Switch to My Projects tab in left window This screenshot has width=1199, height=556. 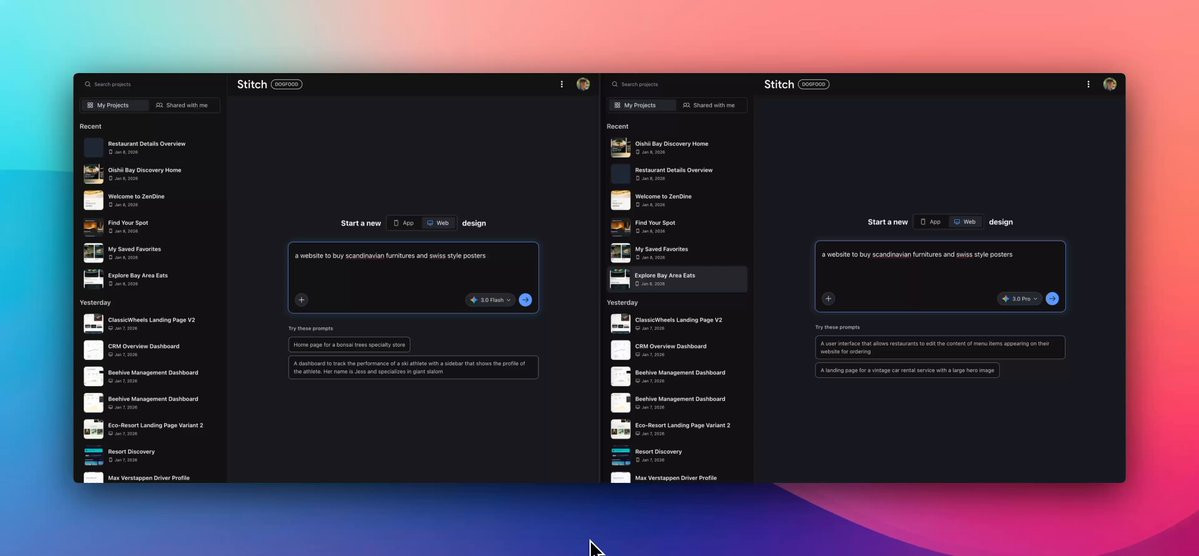tap(115, 106)
